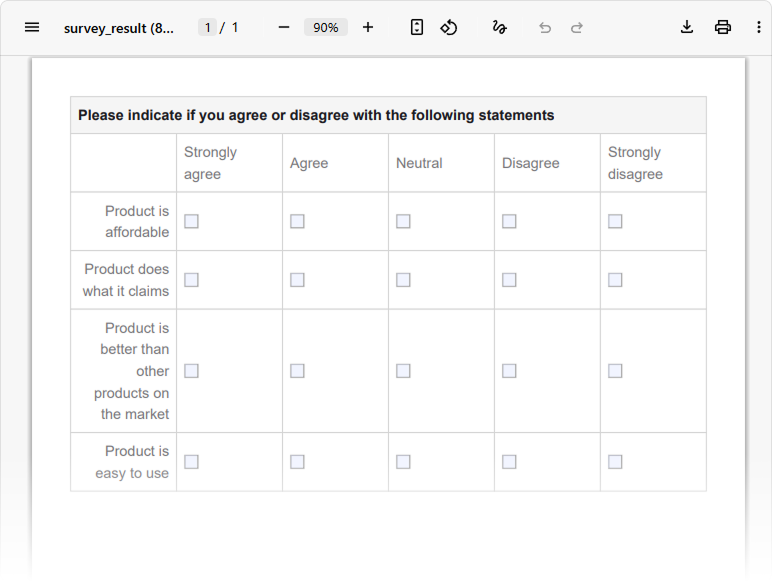Zoom out with the minus icon

click(x=284, y=27)
